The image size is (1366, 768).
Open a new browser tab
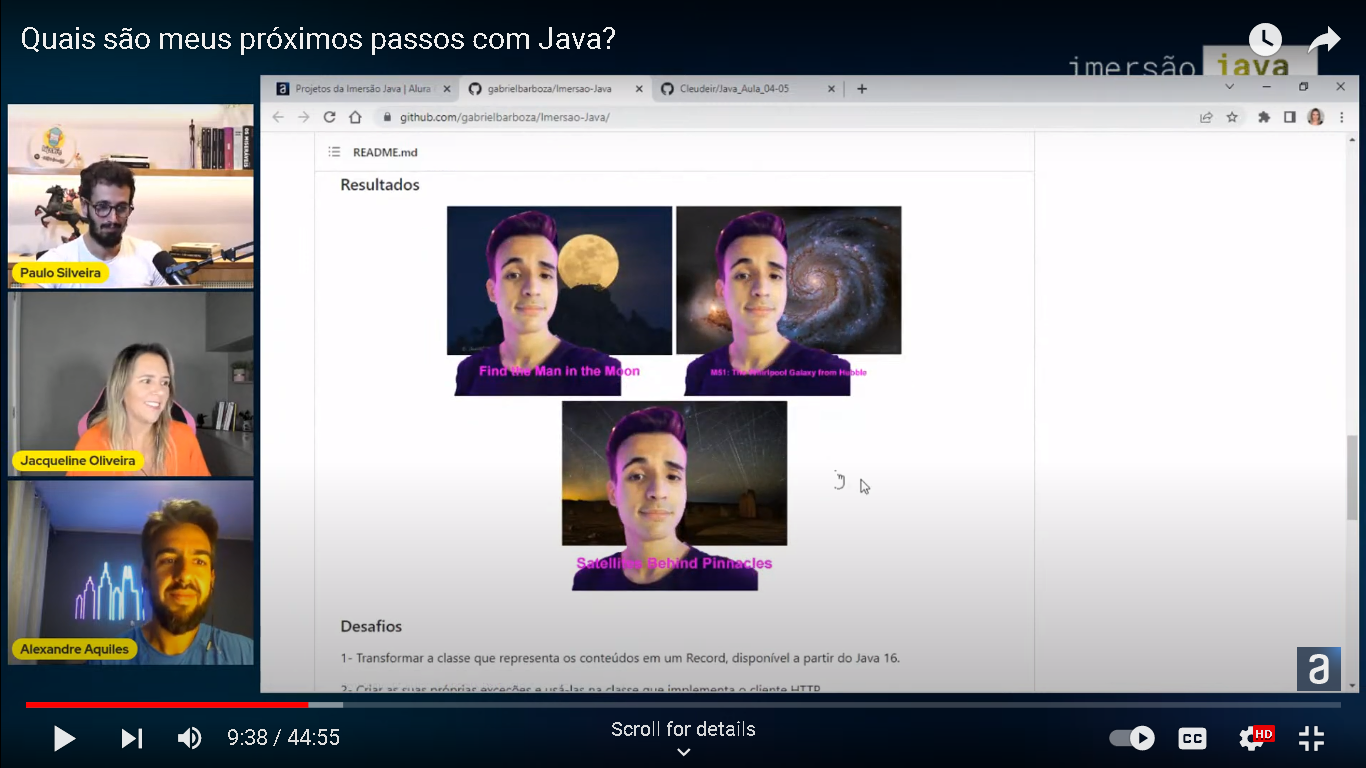pyautogui.click(x=862, y=88)
